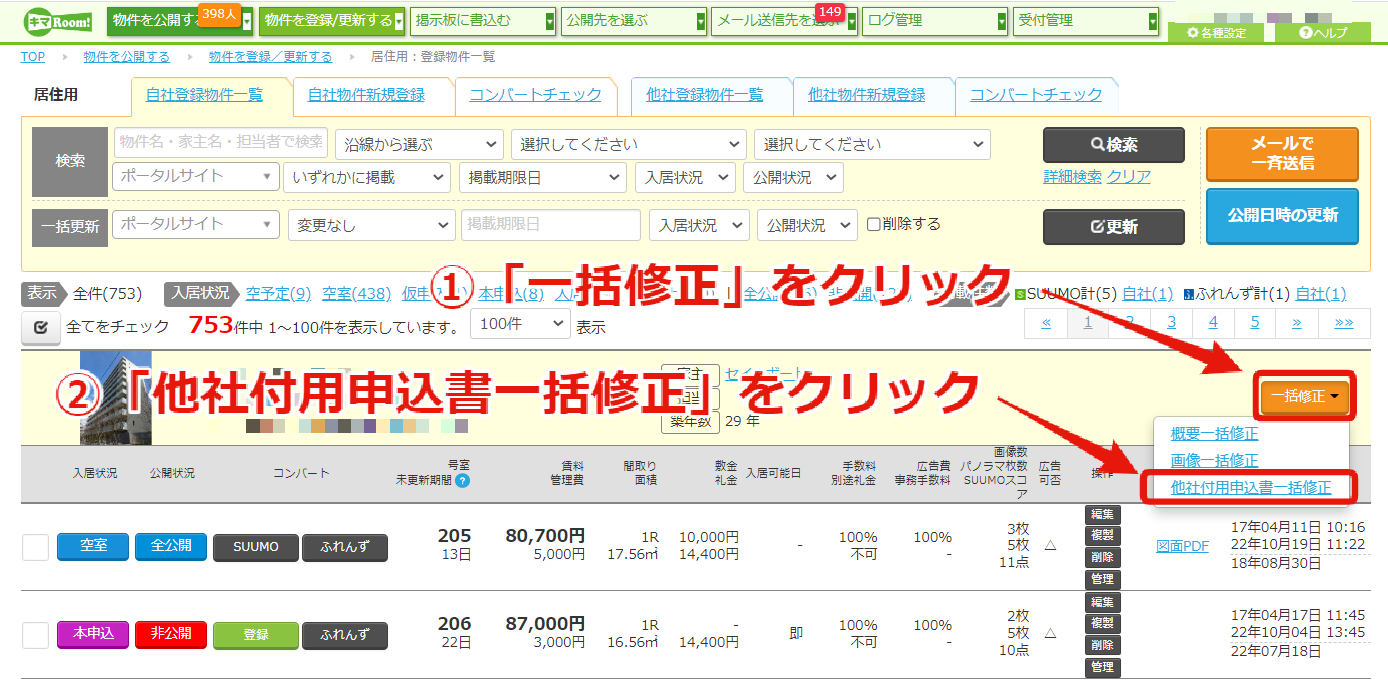This screenshot has height=684, width=1388.
Task: Click the 検索 search button
Action: tap(1113, 145)
